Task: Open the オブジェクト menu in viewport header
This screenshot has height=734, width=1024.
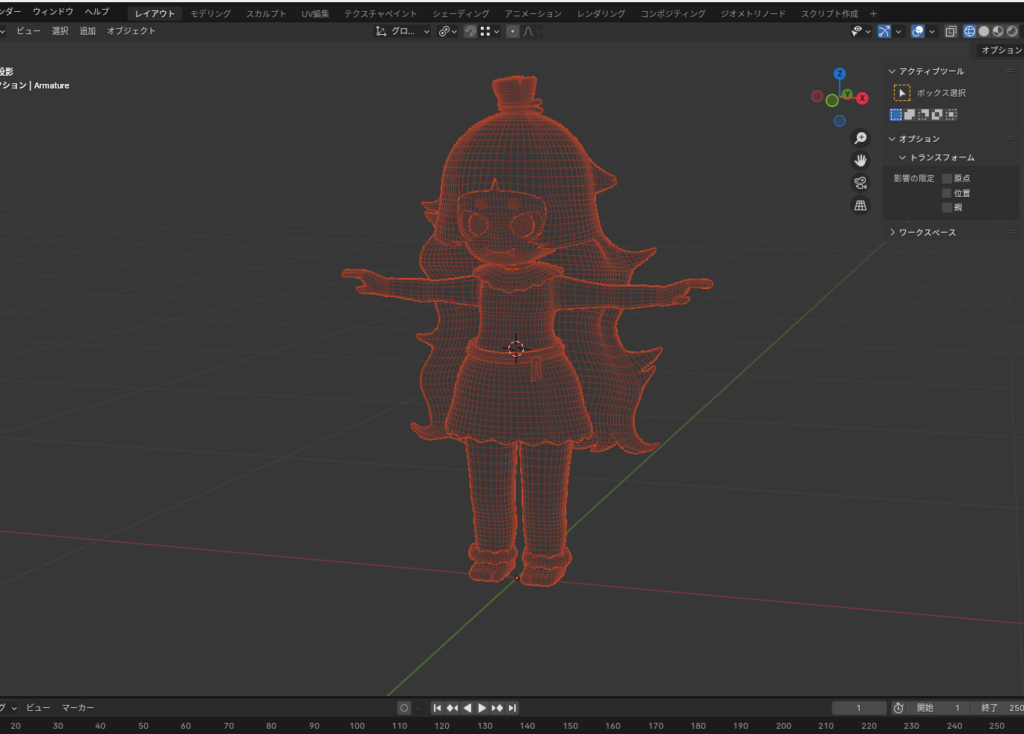Action: (131, 31)
